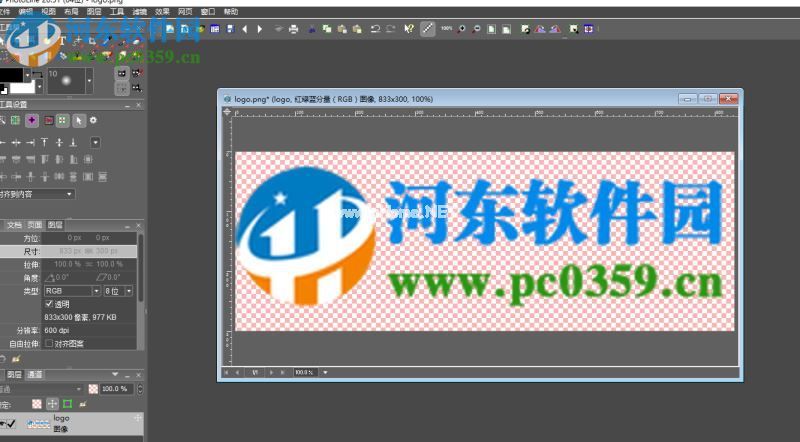Image resolution: width=800 pixels, height=442 pixels.
Task: Switch to the 通道 tab
Action: [x=35, y=374]
